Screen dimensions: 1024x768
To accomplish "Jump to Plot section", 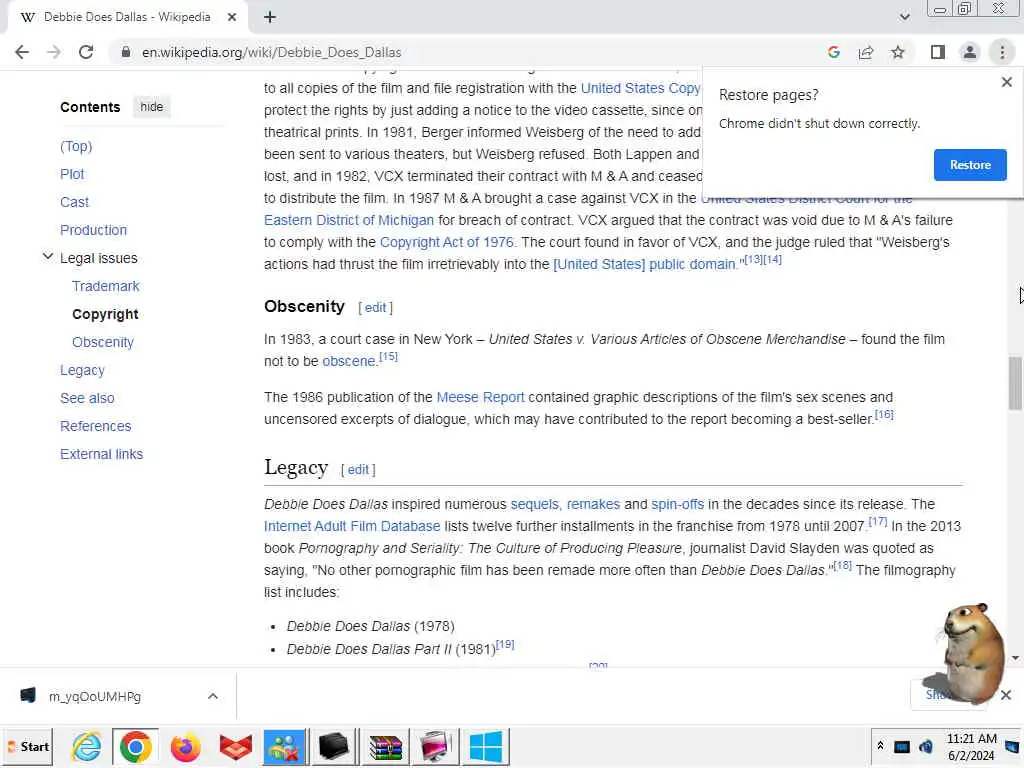I will tap(72, 174).
